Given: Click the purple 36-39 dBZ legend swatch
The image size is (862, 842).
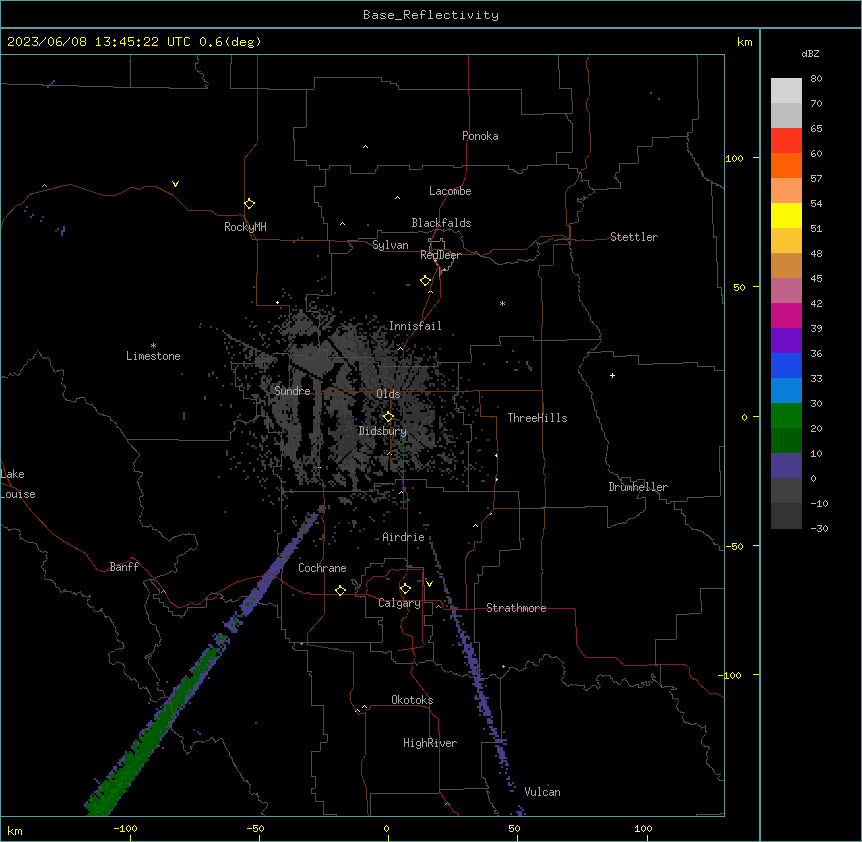Looking at the screenshot, I should [786, 341].
